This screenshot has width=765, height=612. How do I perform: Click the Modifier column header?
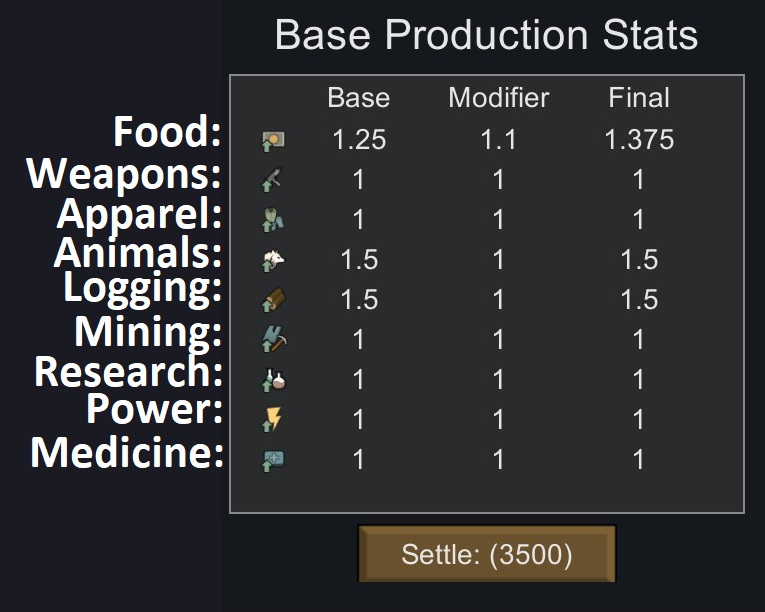coord(498,98)
